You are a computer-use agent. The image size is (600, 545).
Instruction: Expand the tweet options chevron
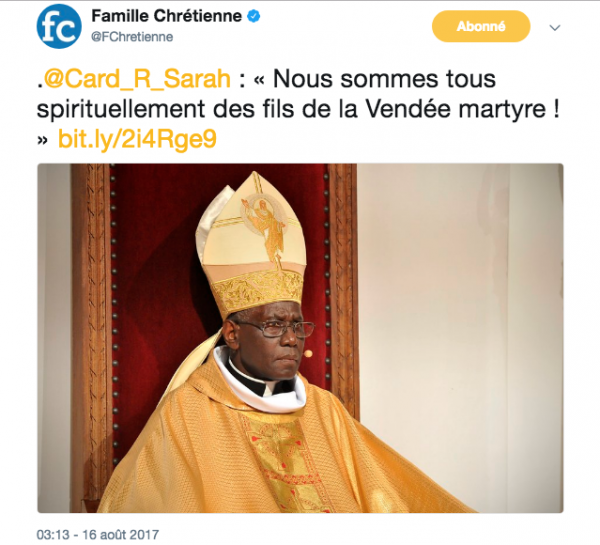[x=555, y=28]
